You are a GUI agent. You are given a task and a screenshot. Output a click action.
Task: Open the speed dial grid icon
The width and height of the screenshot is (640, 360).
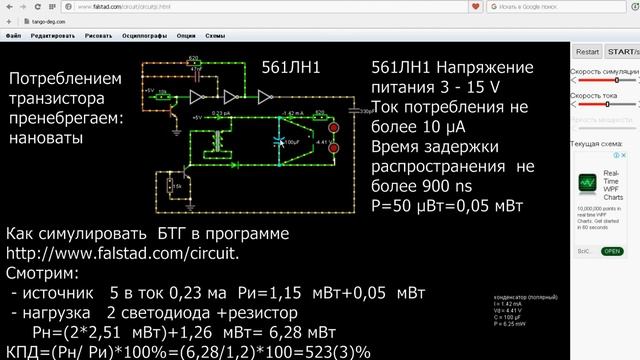(x=52, y=7)
